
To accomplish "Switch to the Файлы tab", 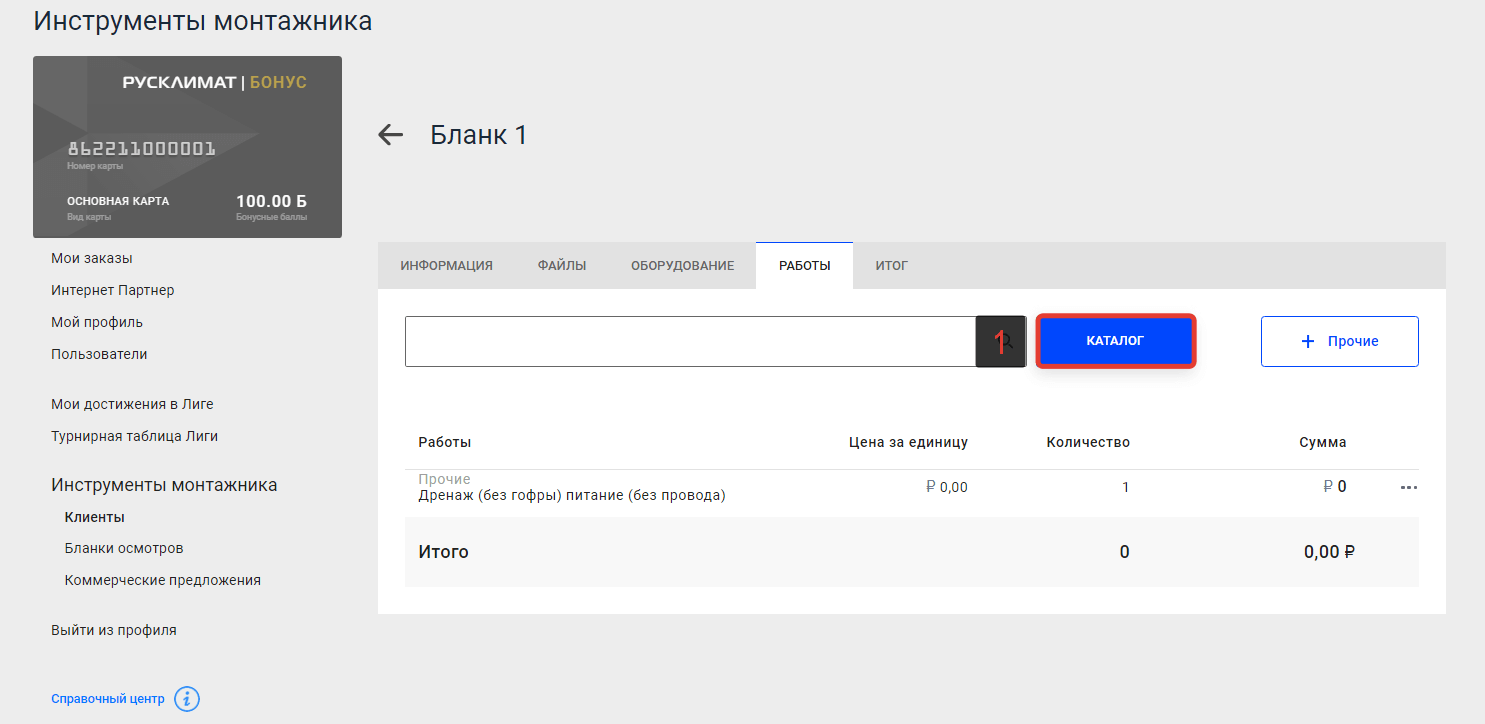I will click(562, 266).
